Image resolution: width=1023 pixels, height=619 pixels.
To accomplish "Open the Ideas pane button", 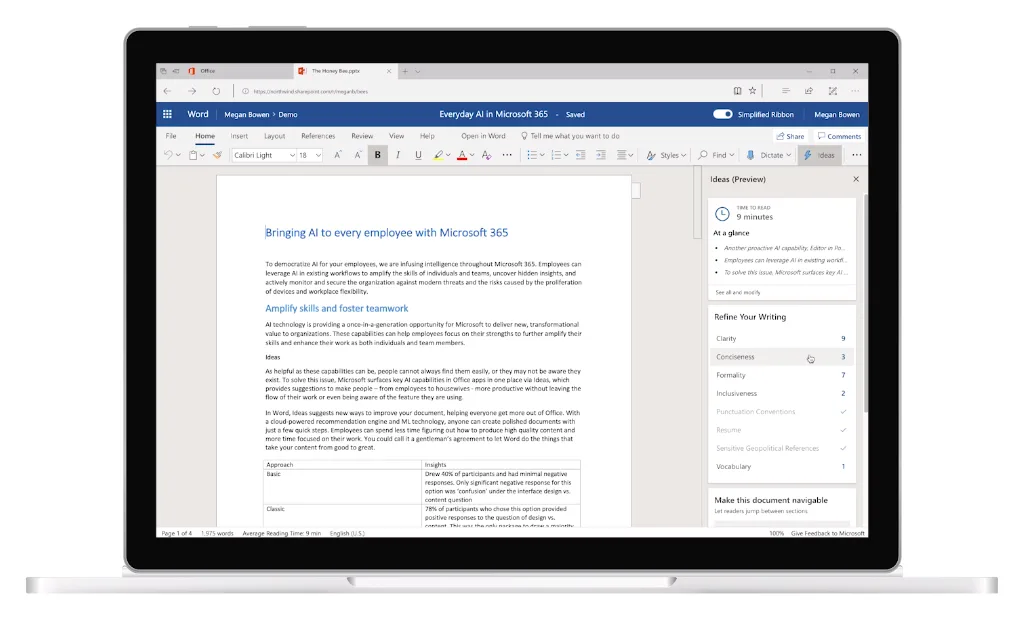I will coord(819,155).
